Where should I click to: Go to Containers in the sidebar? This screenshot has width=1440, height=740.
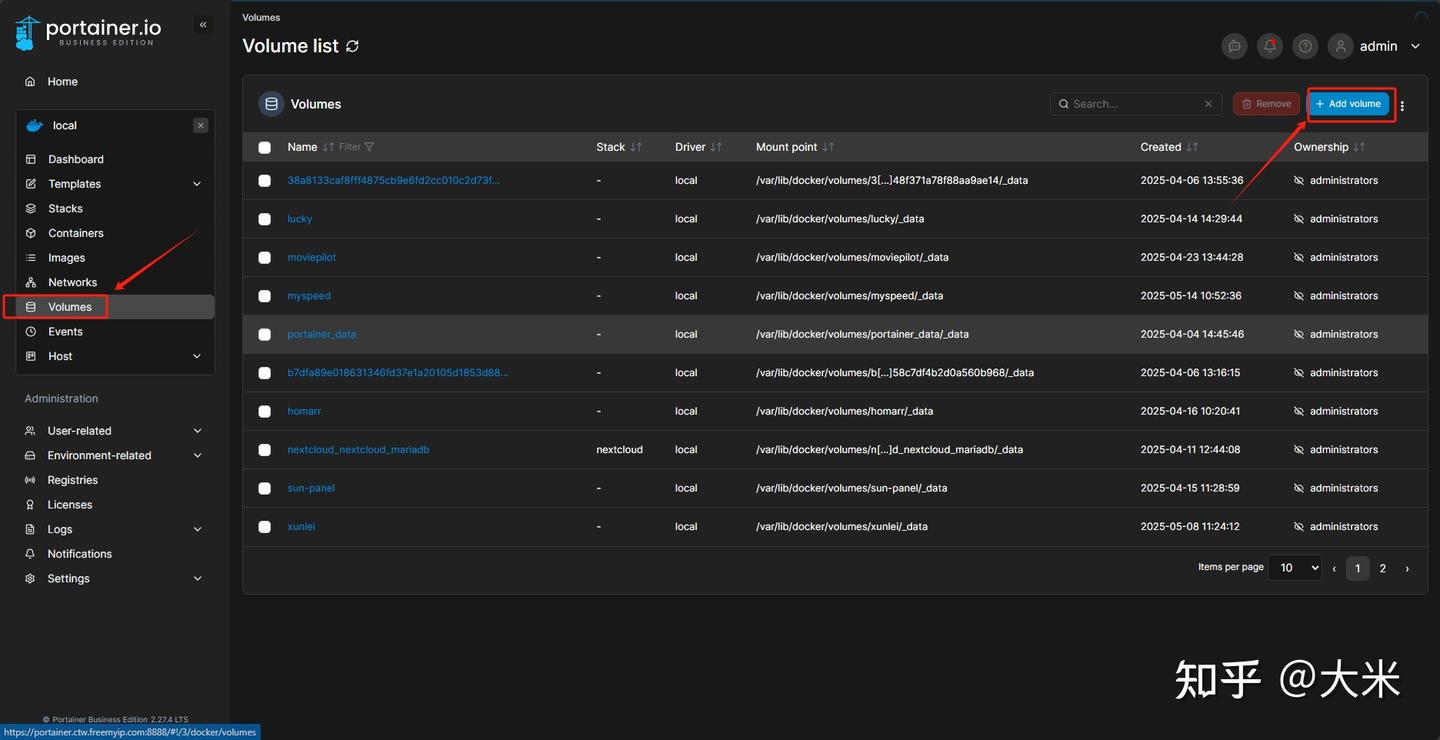(x=76, y=233)
